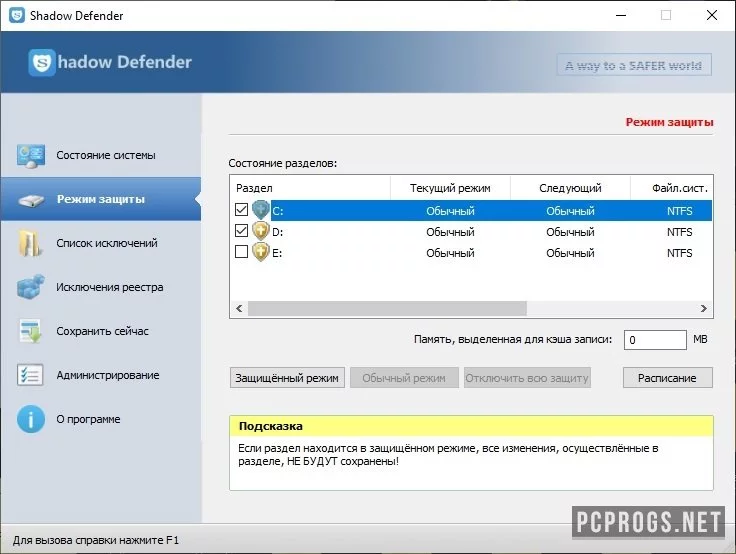736x554 pixels.
Task: Click the Раздел column header
Action: click(x=310, y=188)
